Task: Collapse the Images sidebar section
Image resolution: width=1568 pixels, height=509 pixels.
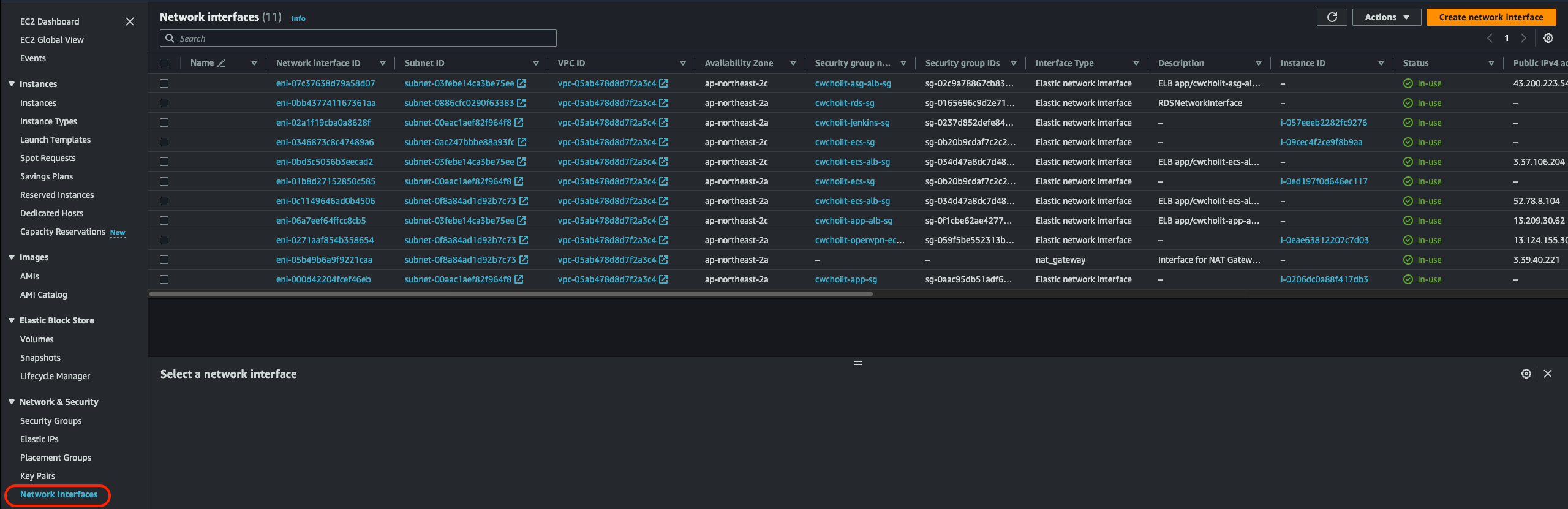Action: pos(12,257)
